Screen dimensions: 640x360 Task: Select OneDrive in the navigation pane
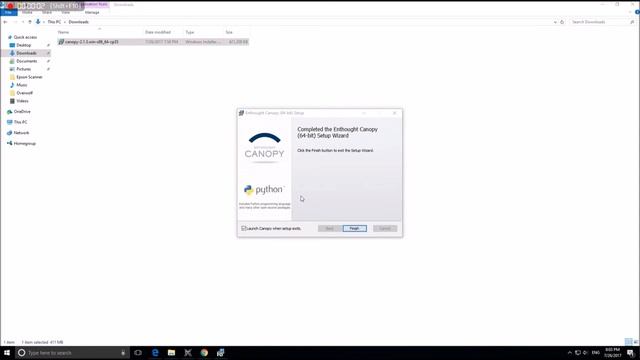pyautogui.click(x=22, y=111)
